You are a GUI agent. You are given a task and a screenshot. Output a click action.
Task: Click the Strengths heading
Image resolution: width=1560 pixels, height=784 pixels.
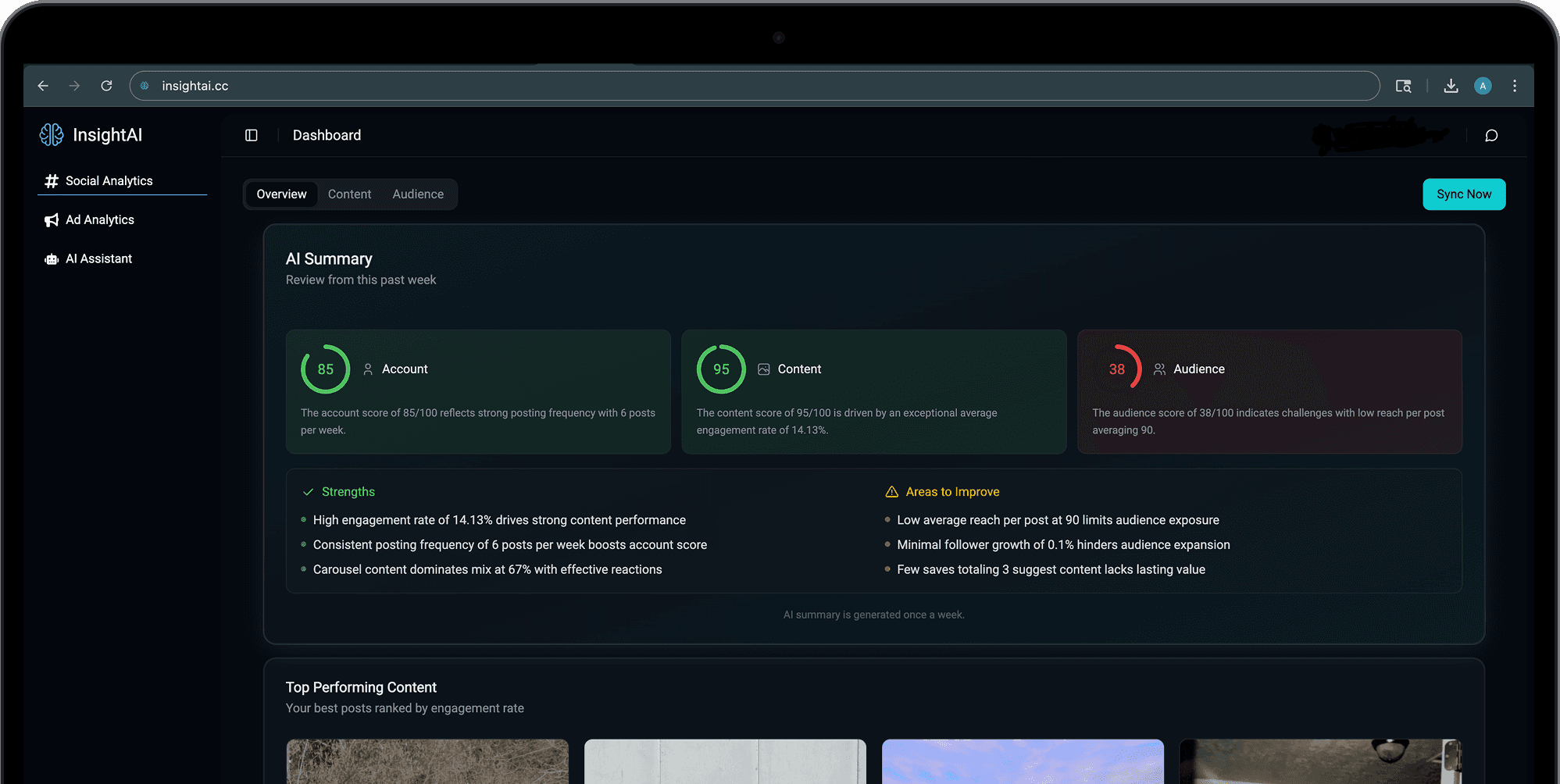(348, 492)
